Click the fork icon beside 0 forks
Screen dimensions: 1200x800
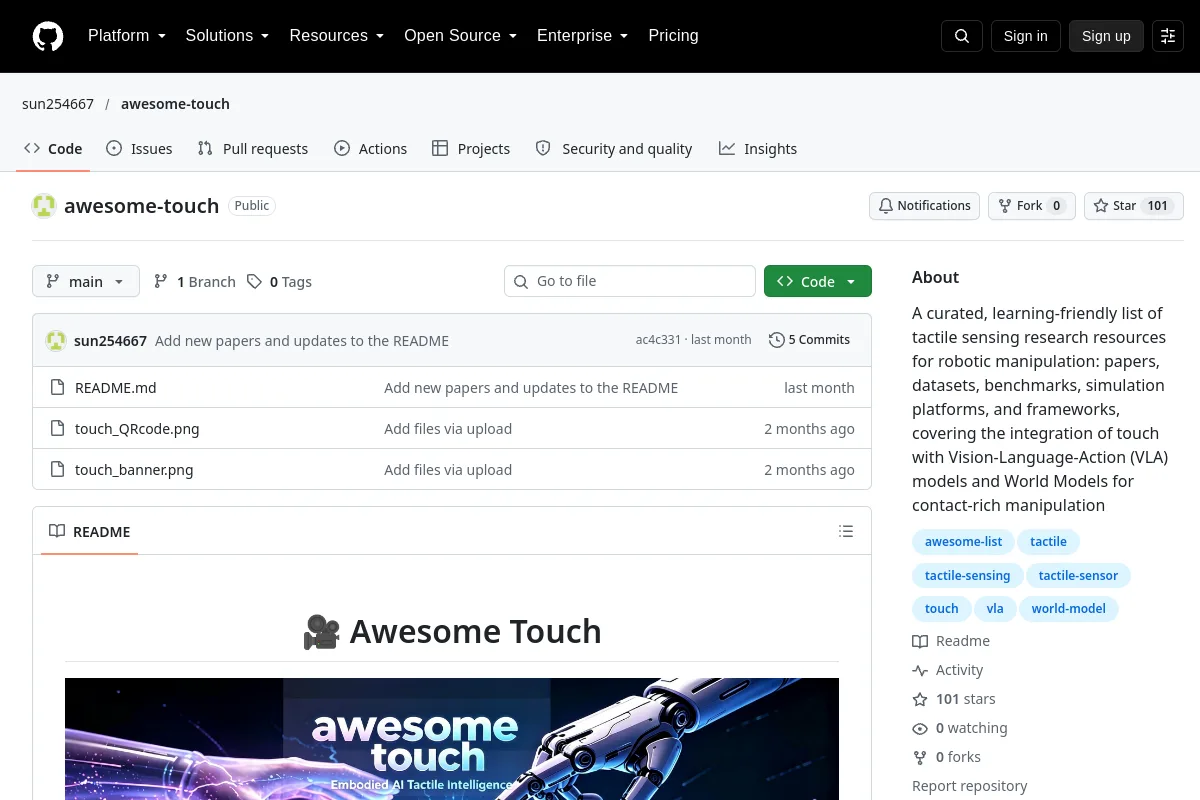(920, 757)
